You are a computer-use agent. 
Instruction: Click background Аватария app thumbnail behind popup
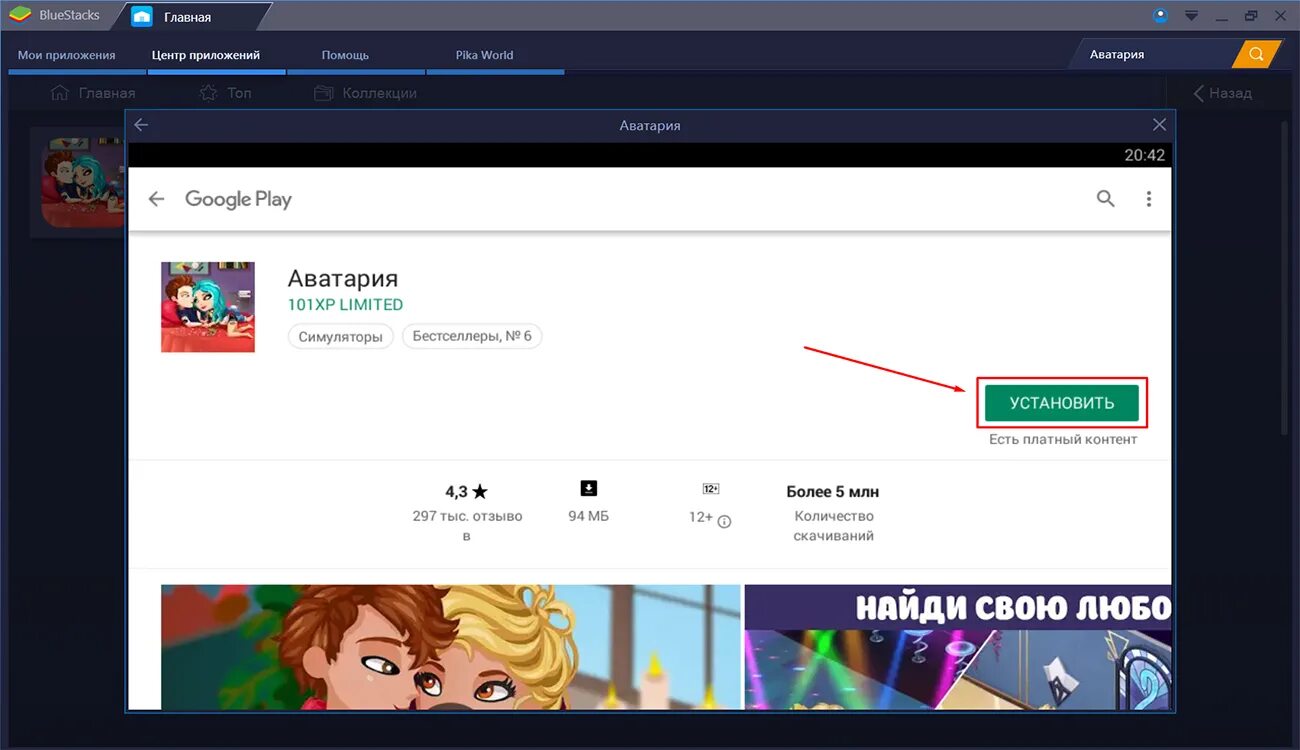[x=80, y=183]
